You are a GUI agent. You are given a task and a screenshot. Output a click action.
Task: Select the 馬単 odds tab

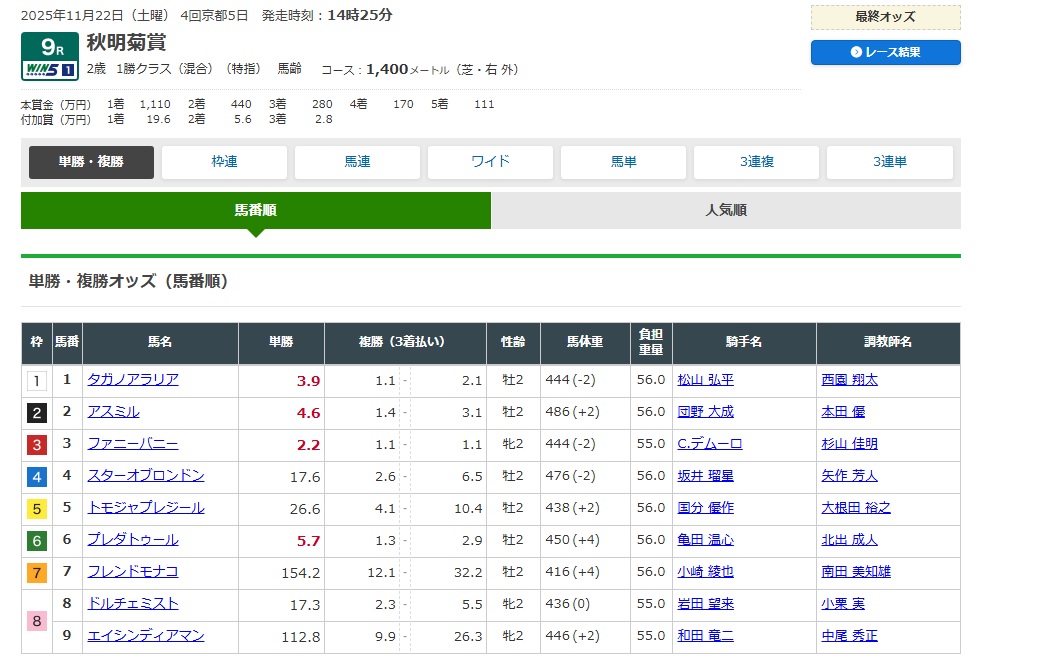pos(623,162)
